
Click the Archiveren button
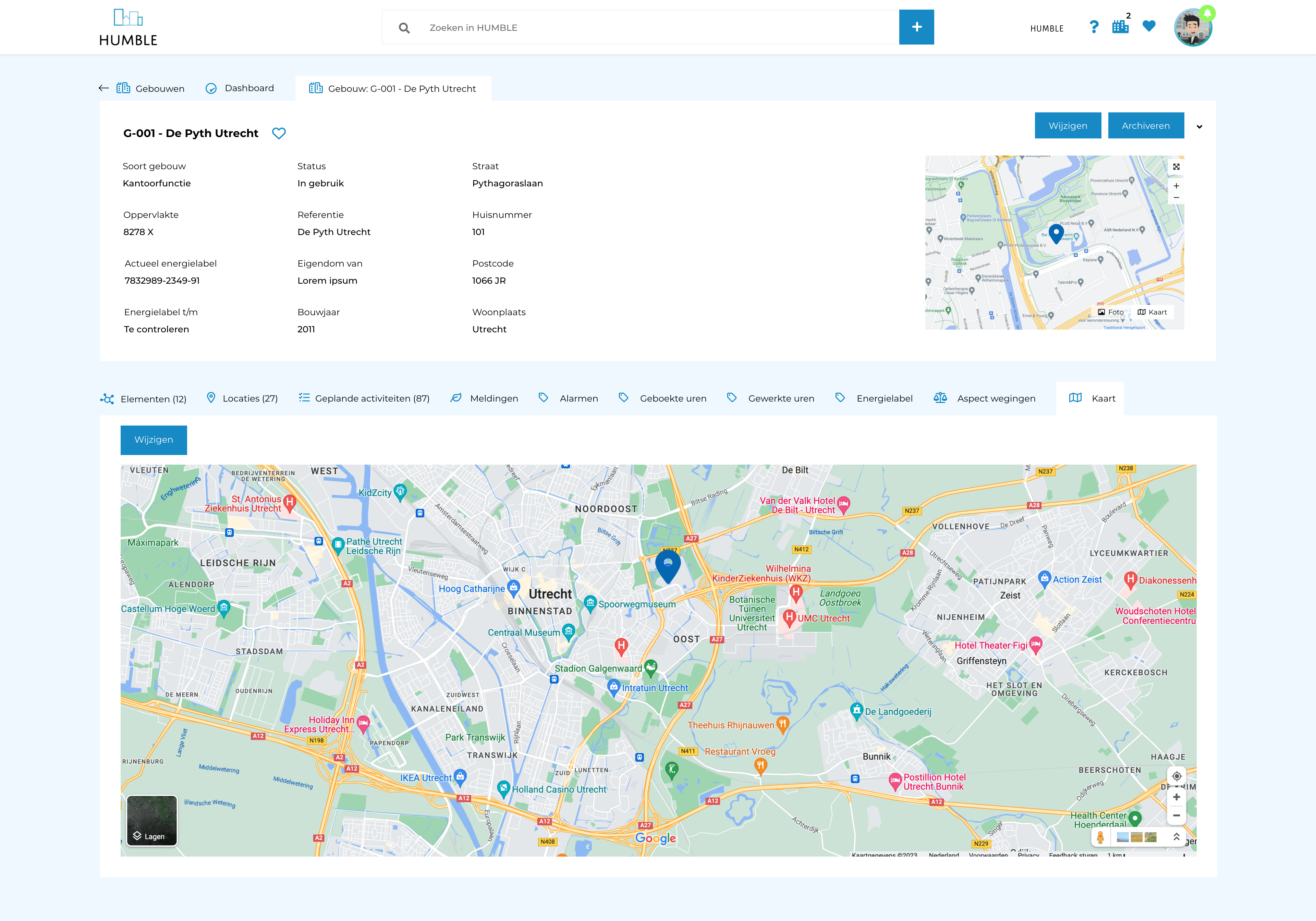coord(1145,125)
